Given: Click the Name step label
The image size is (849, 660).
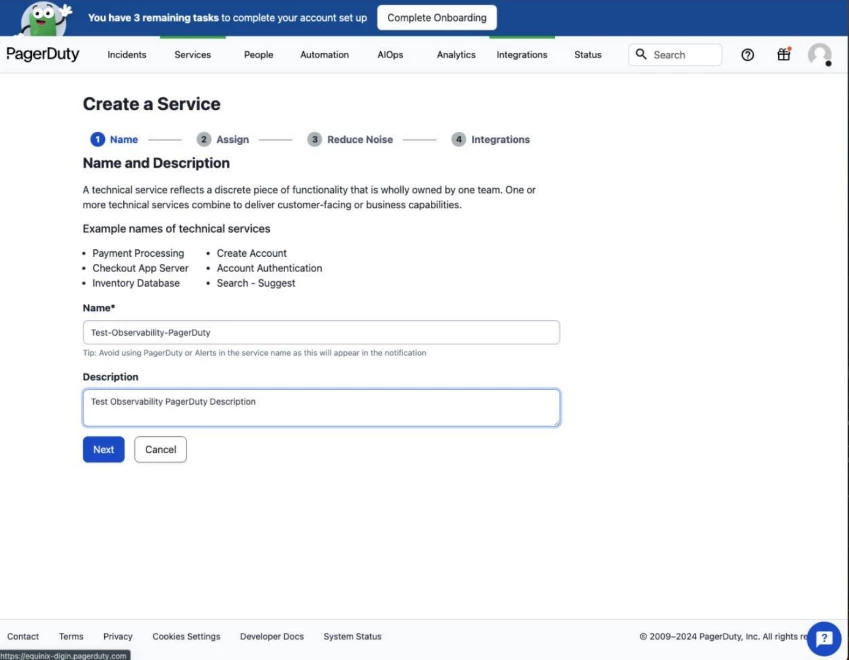Looking at the screenshot, I should [x=124, y=139].
